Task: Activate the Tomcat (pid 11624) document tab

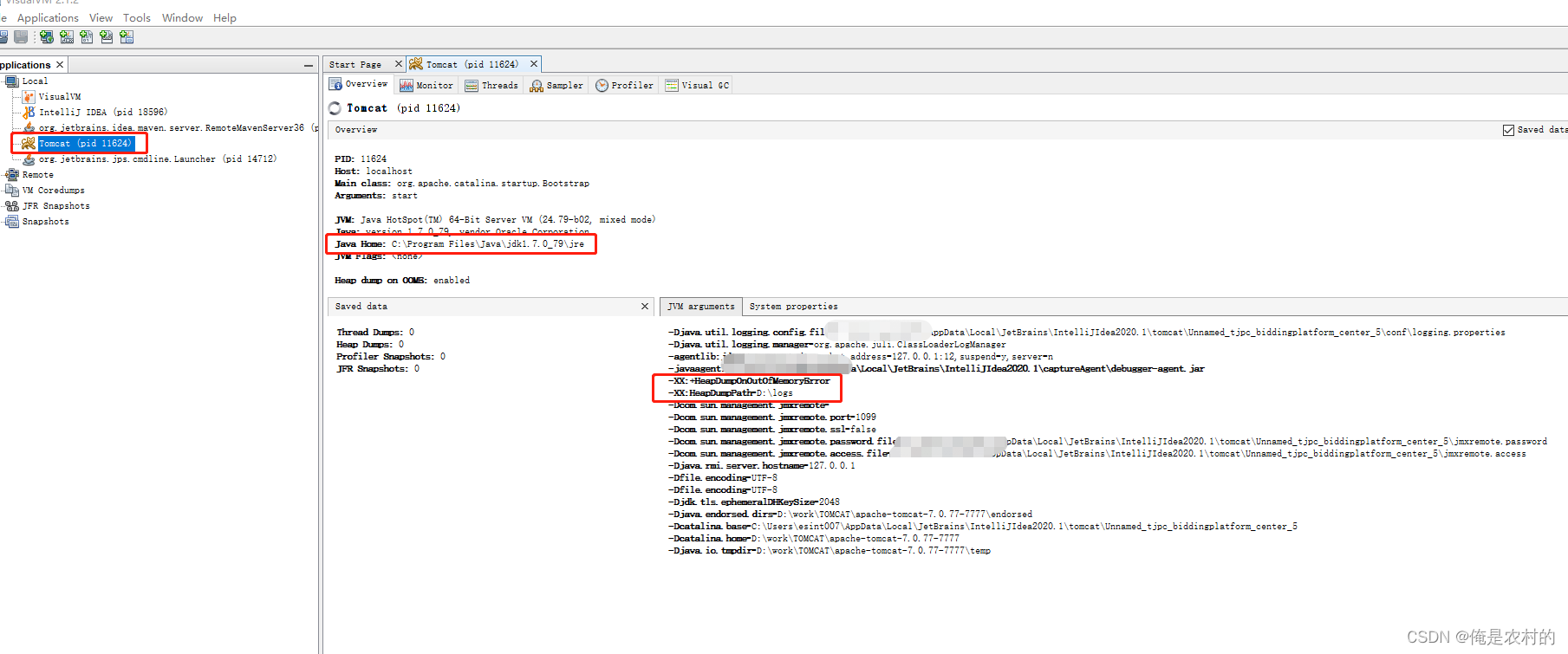Action: (472, 64)
